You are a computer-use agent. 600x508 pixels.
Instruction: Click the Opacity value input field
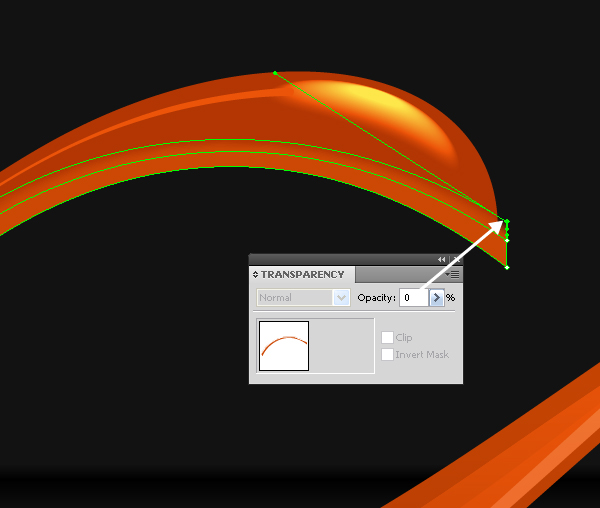[x=414, y=298]
